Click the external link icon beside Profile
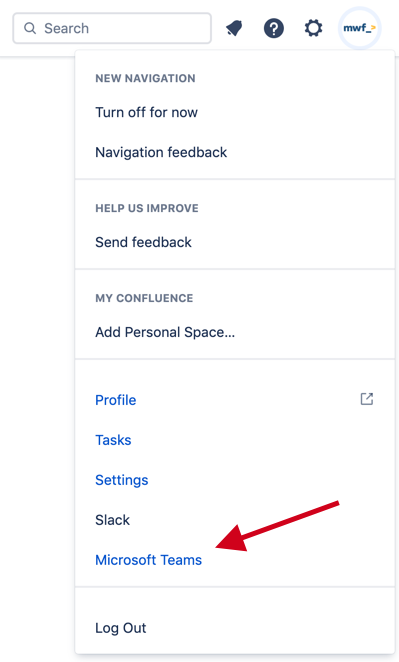399x662 pixels. tap(366, 399)
